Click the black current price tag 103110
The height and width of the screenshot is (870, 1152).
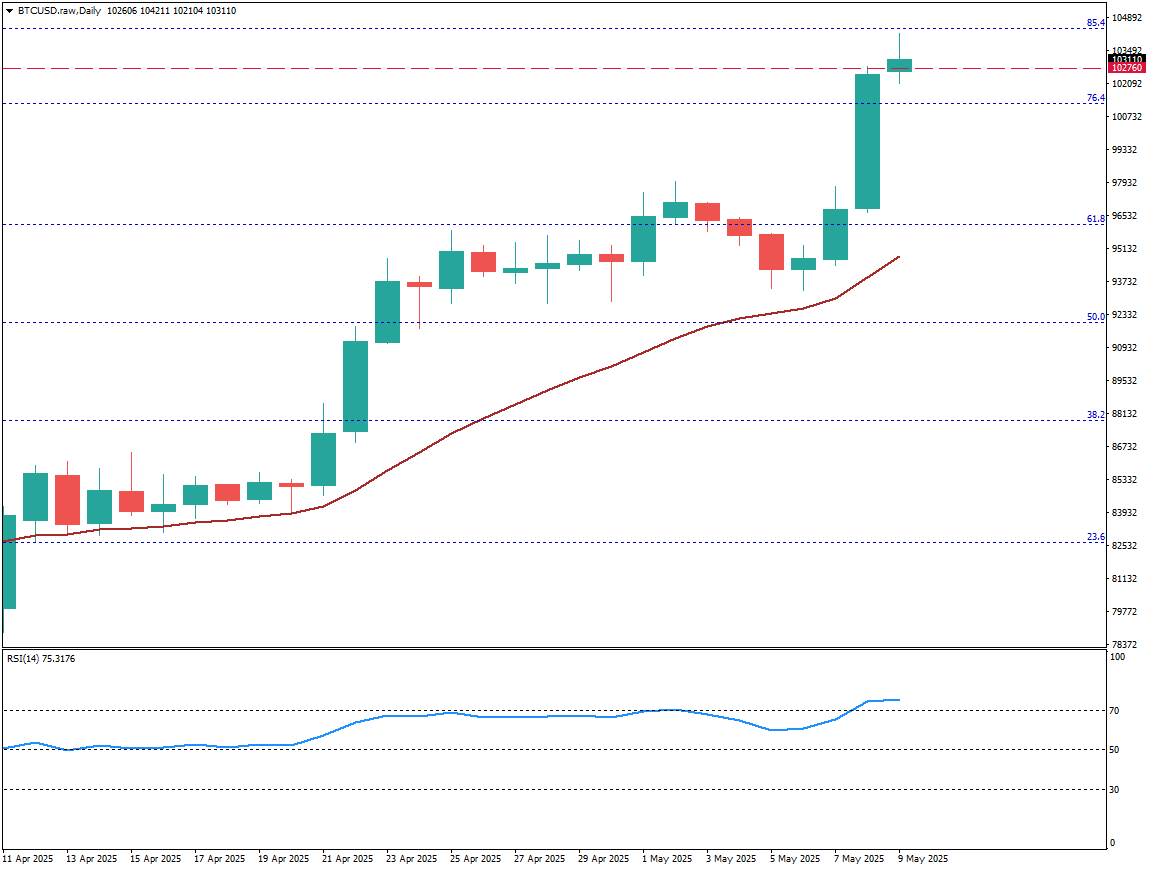pyautogui.click(x=1127, y=60)
